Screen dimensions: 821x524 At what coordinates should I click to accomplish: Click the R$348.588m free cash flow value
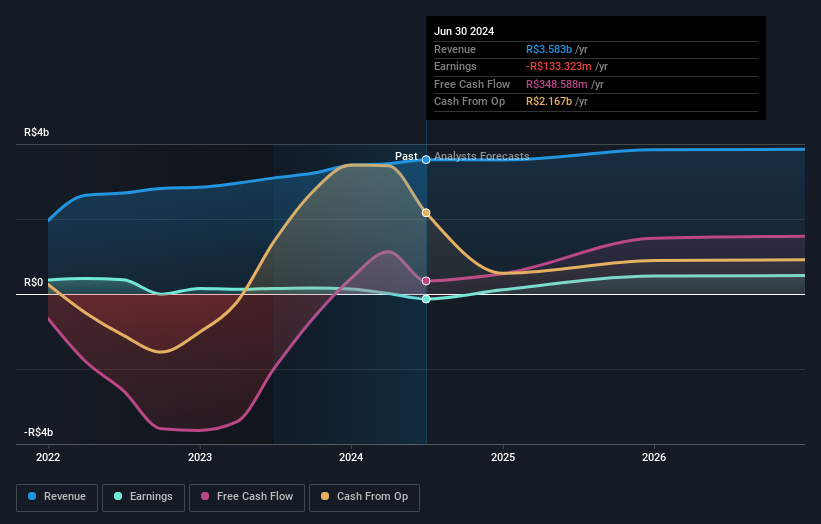point(557,84)
